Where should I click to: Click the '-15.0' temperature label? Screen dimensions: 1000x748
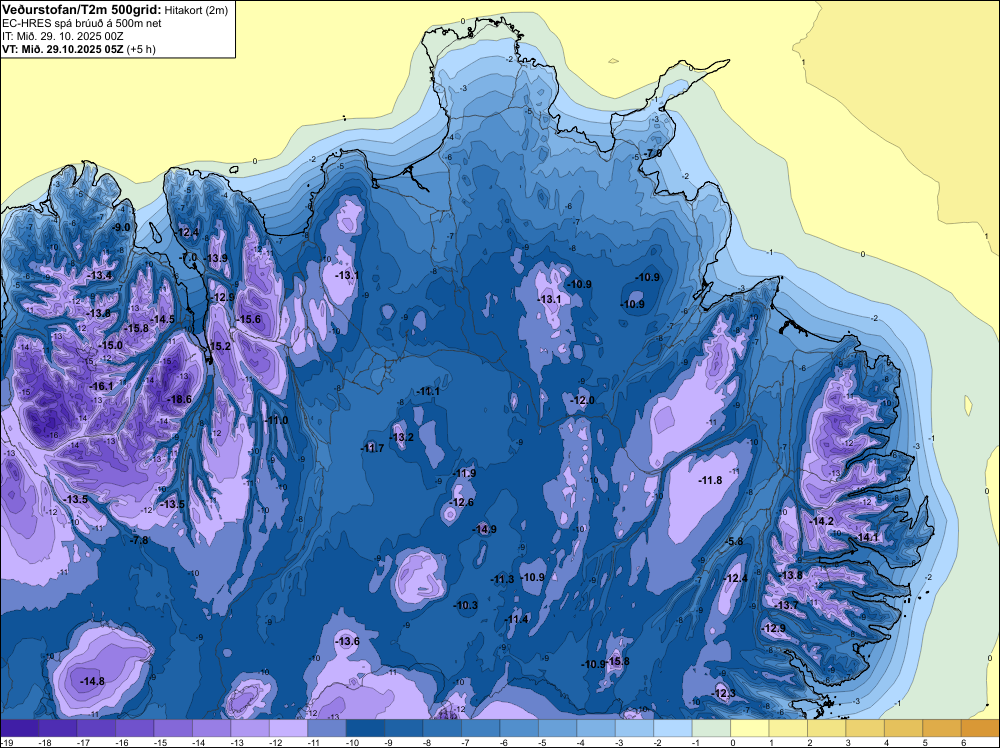[x=110, y=345]
